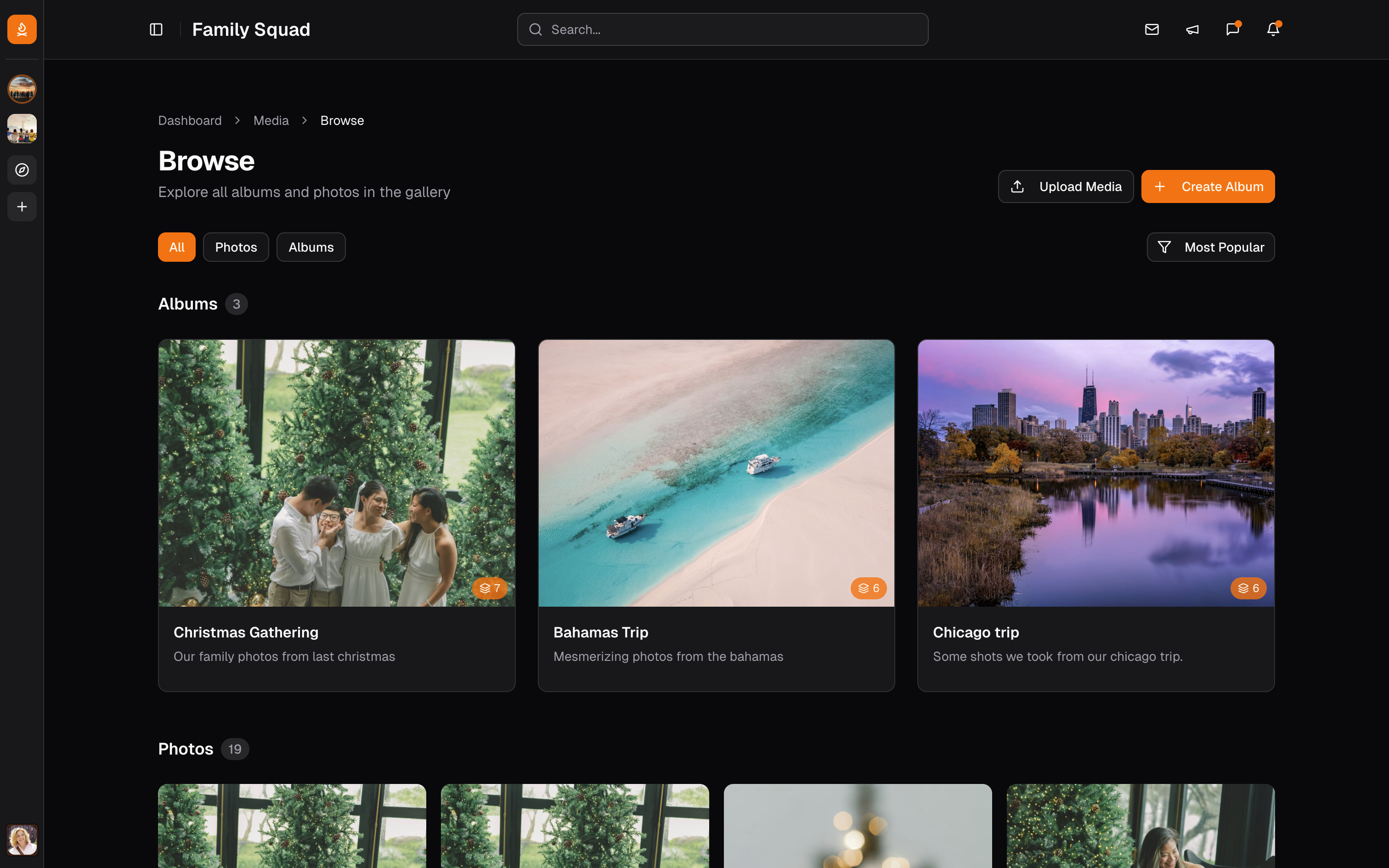Switch to the Photos filter tab
1389x868 pixels.
[236, 247]
